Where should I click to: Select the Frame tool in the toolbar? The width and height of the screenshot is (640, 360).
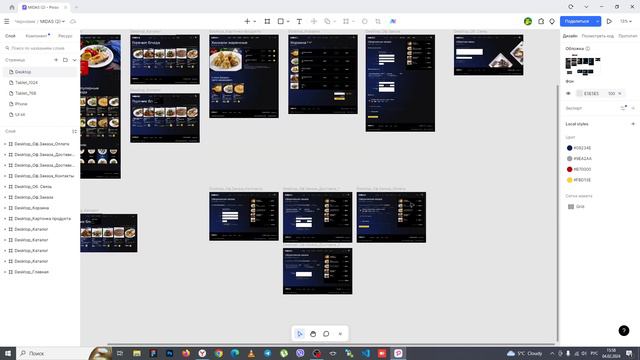point(267,21)
